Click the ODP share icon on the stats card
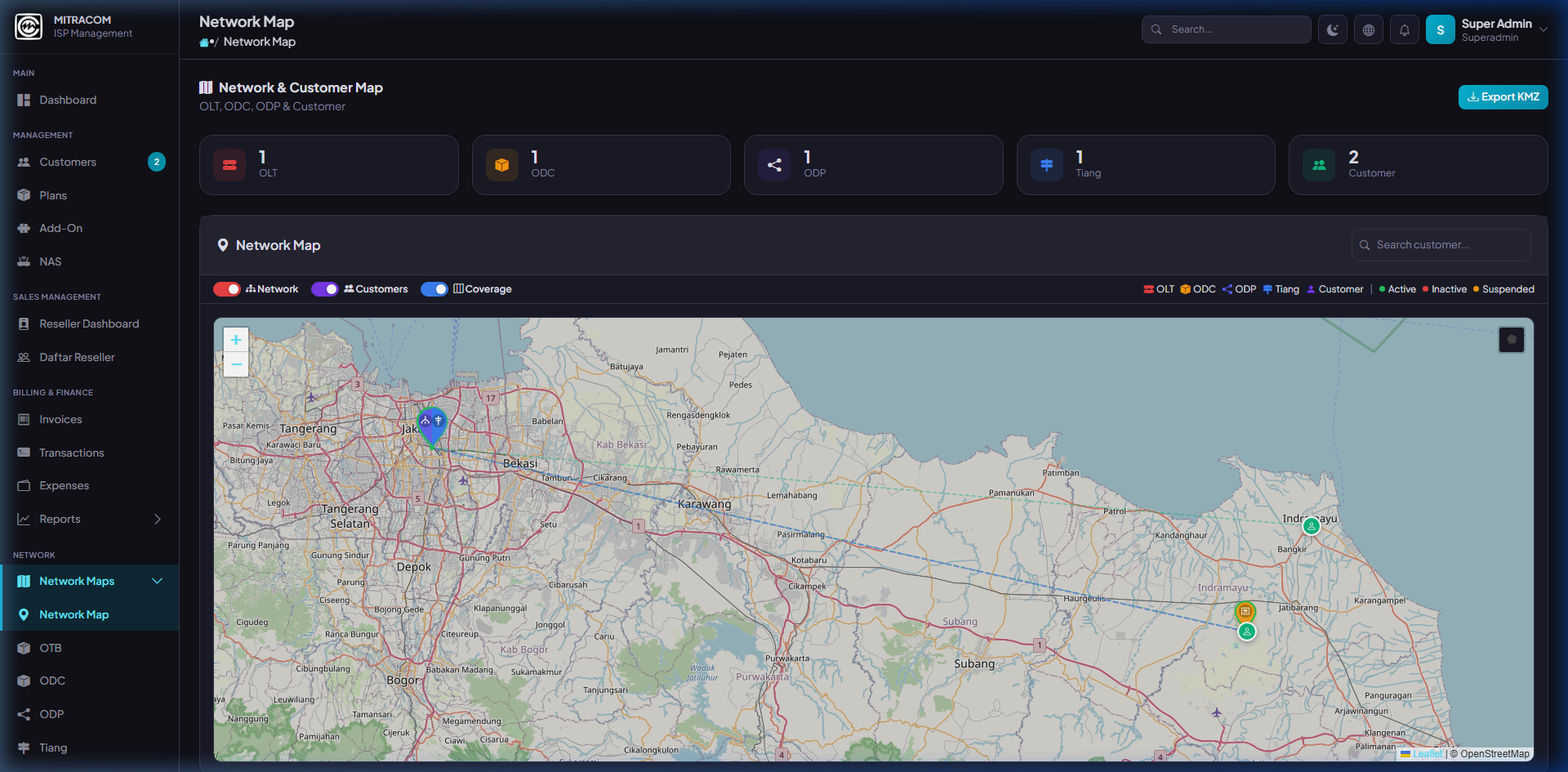1568x772 pixels. point(773,164)
